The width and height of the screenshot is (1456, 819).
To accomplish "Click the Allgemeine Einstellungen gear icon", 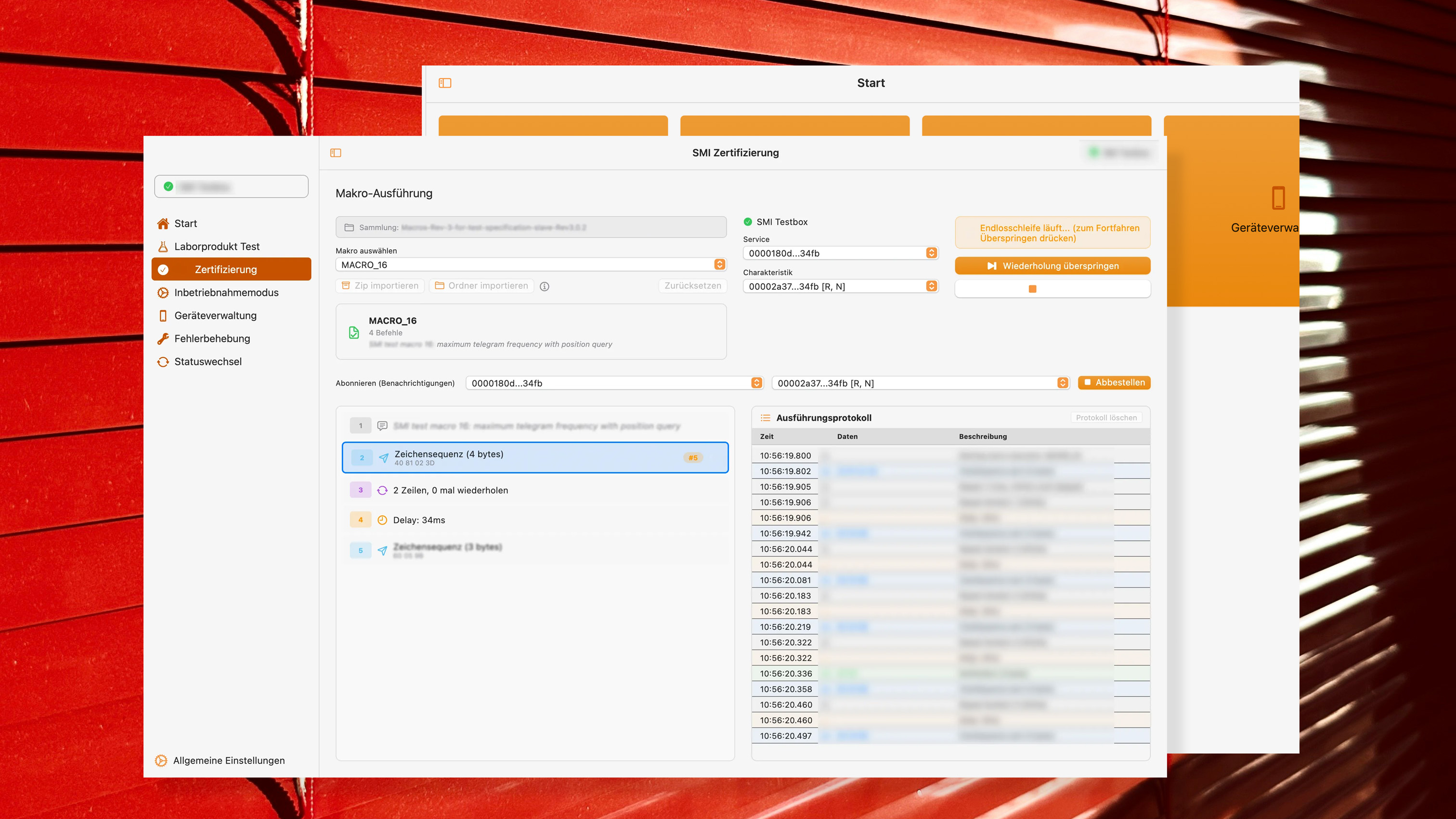I will [161, 760].
